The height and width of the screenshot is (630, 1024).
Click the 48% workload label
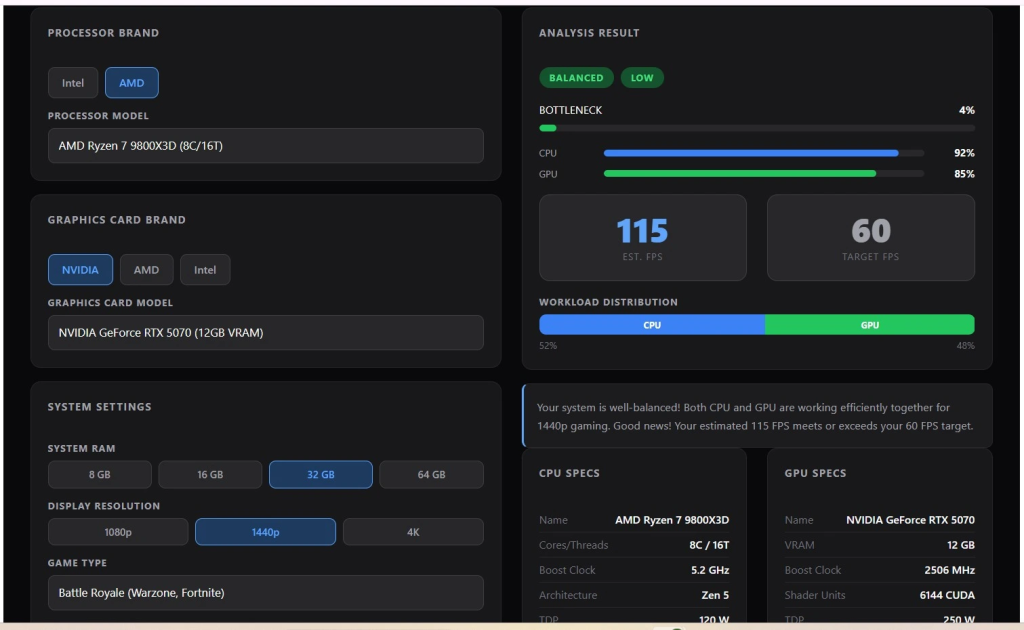966,345
